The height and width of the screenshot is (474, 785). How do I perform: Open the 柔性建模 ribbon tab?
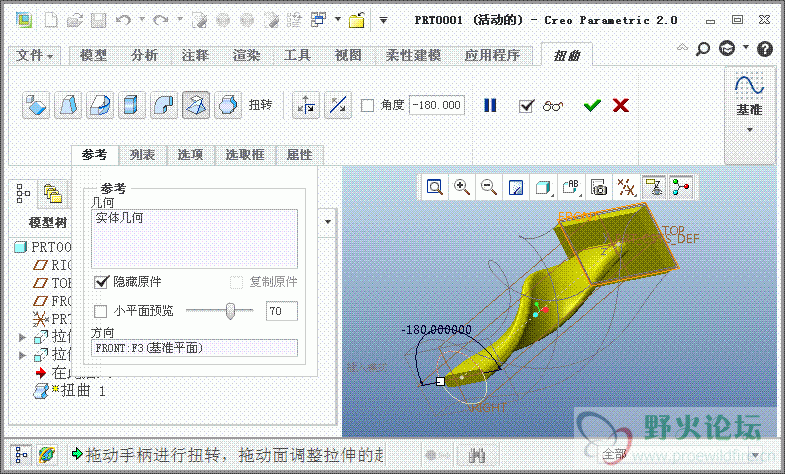tap(413, 55)
